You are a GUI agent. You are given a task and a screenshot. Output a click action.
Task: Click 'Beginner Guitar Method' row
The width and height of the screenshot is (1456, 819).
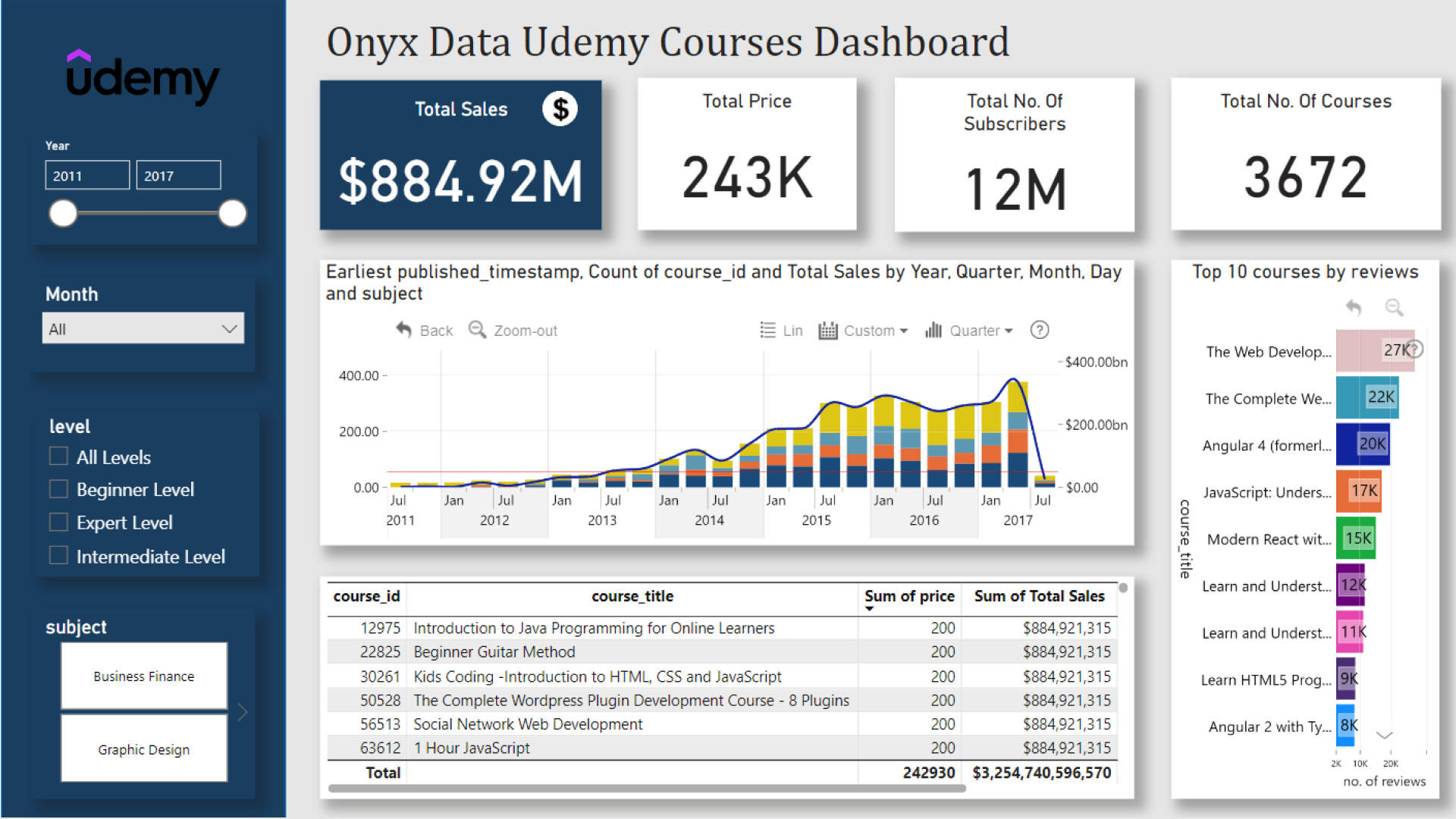click(722, 652)
